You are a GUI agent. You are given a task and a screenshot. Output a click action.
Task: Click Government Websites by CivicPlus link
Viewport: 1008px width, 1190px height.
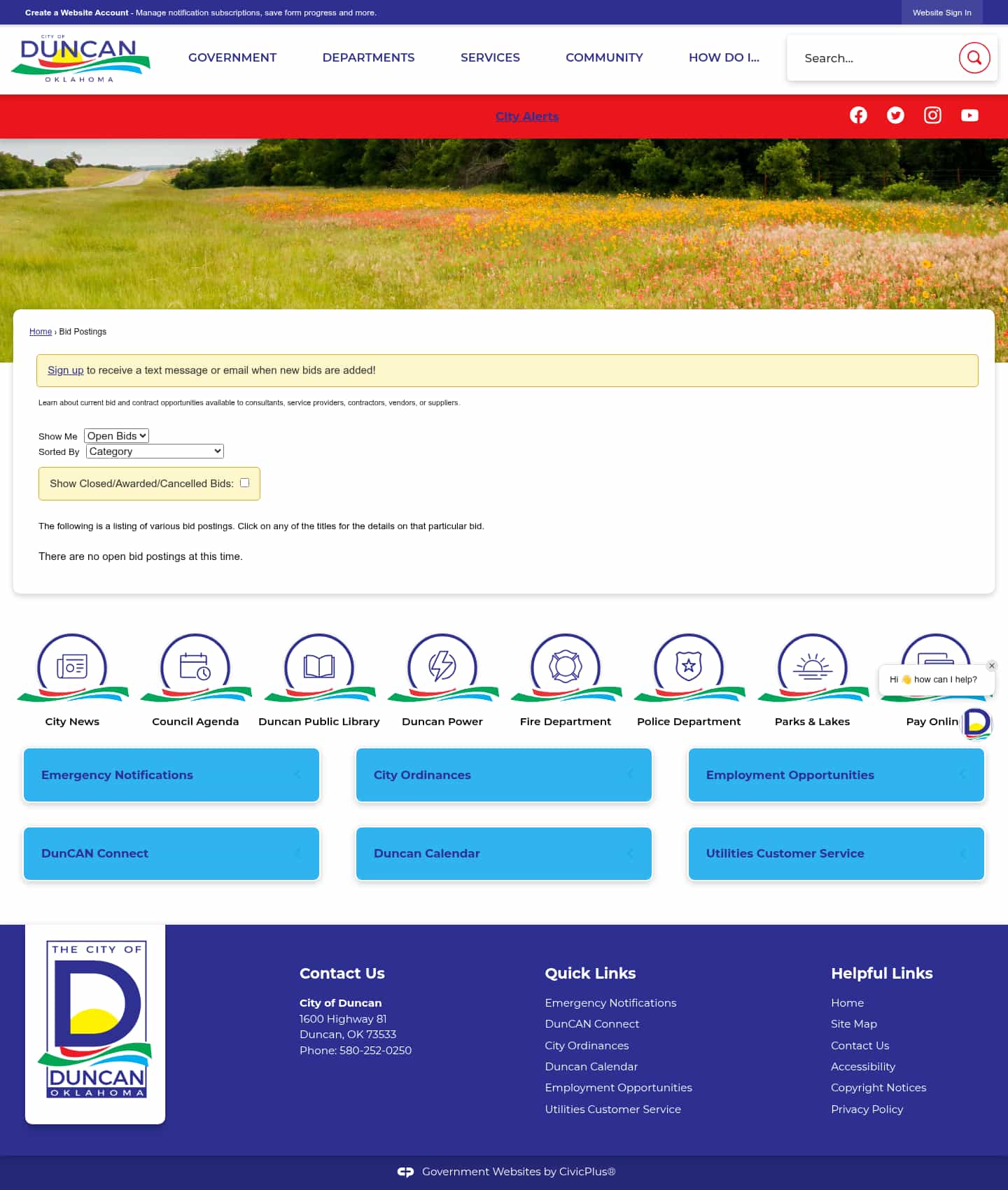519,1172
